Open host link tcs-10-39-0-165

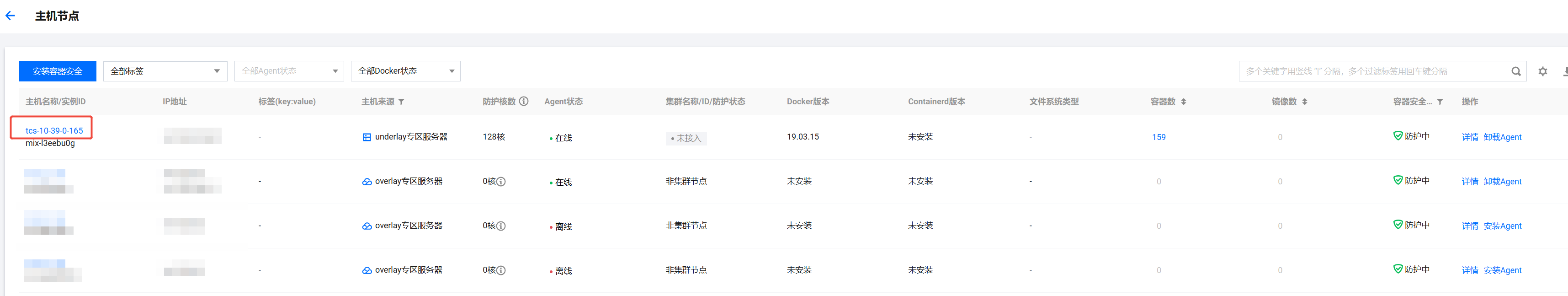pyautogui.click(x=54, y=130)
